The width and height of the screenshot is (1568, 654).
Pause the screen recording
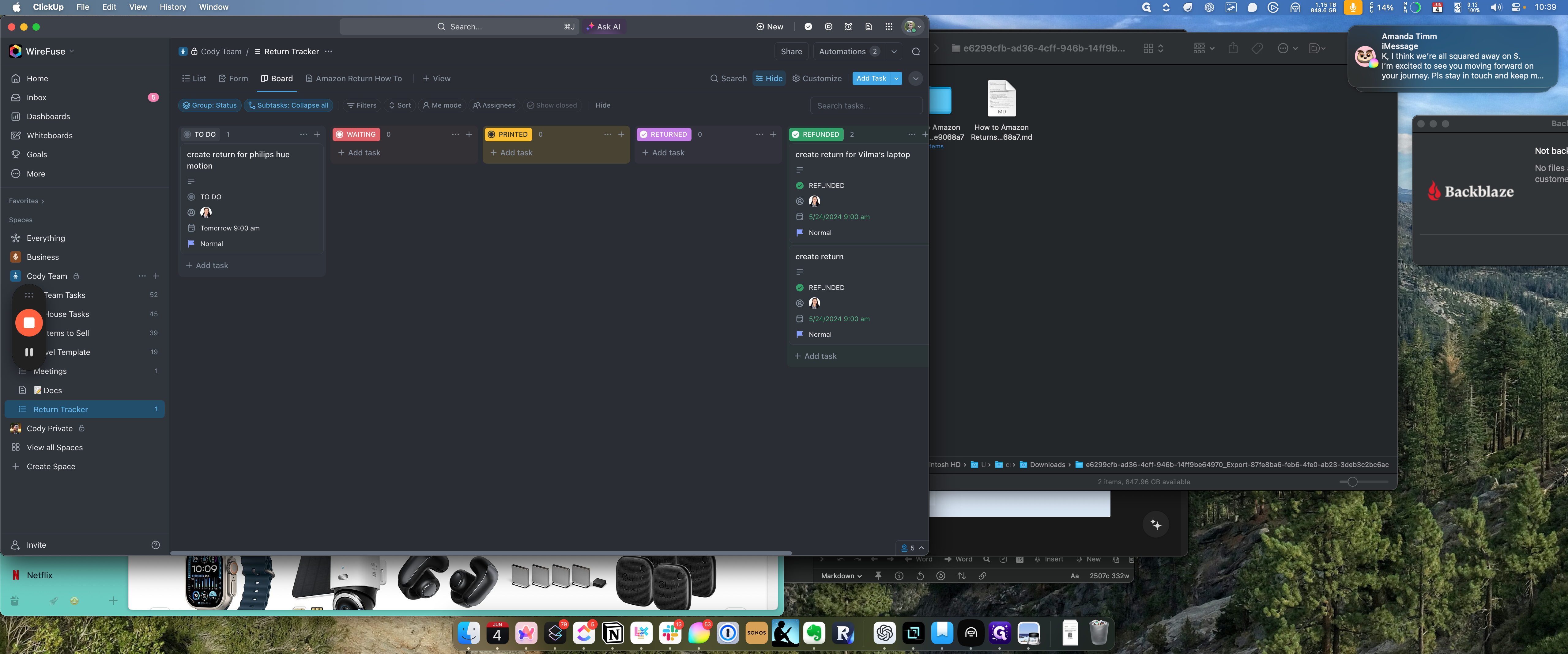click(28, 352)
